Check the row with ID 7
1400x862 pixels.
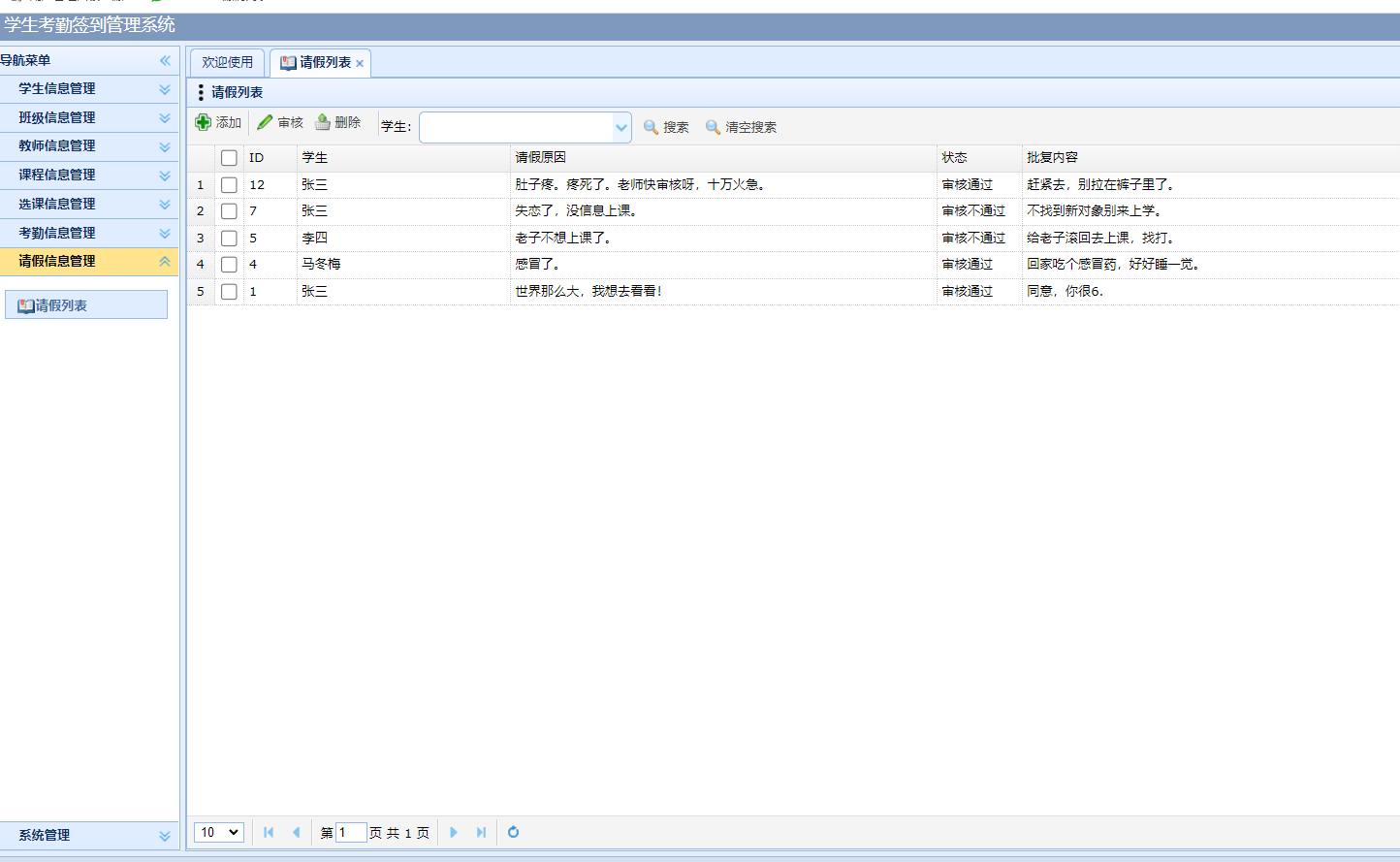click(x=229, y=210)
